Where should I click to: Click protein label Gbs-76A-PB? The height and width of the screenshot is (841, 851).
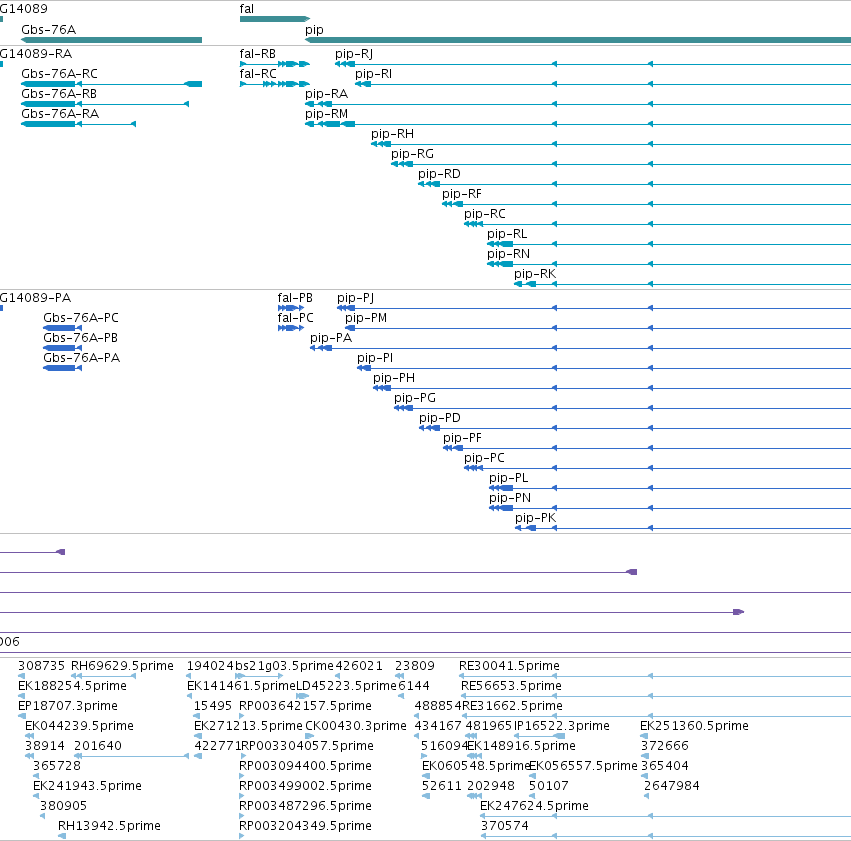pos(80,337)
